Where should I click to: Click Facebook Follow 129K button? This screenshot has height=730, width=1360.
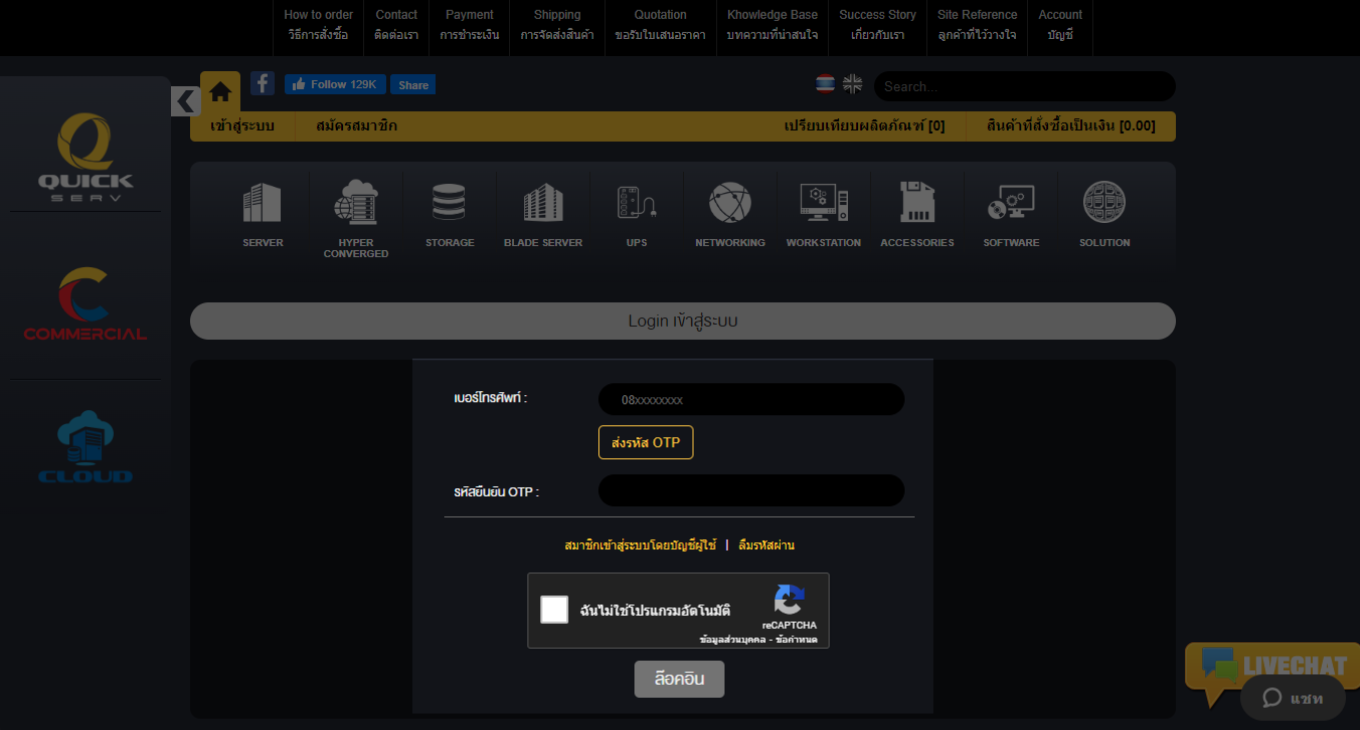click(335, 84)
